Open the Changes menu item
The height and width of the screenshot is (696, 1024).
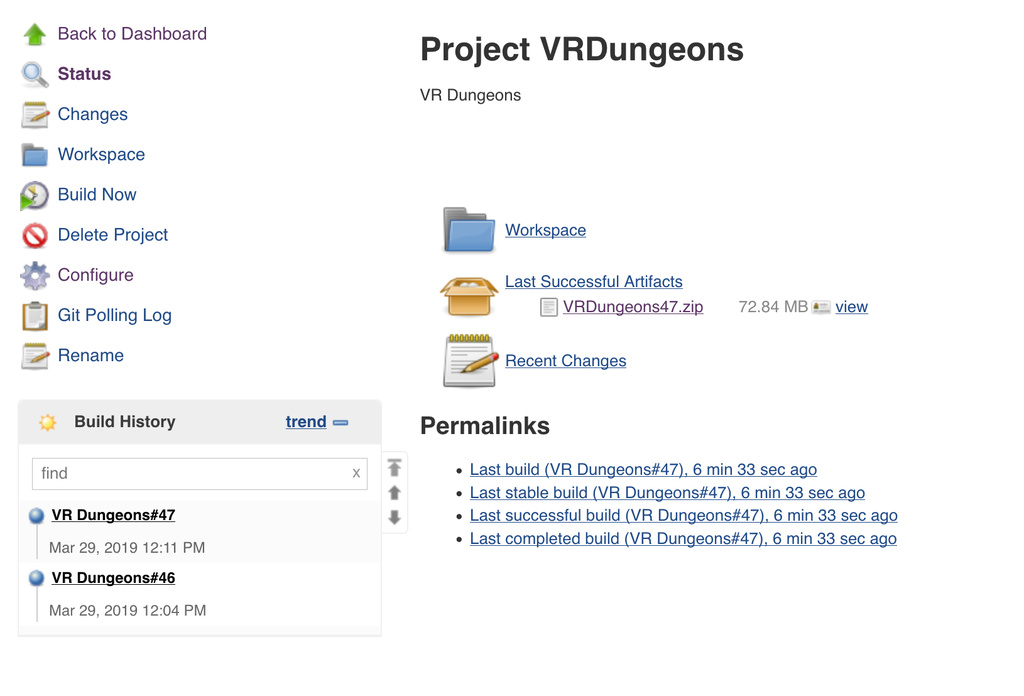92,114
